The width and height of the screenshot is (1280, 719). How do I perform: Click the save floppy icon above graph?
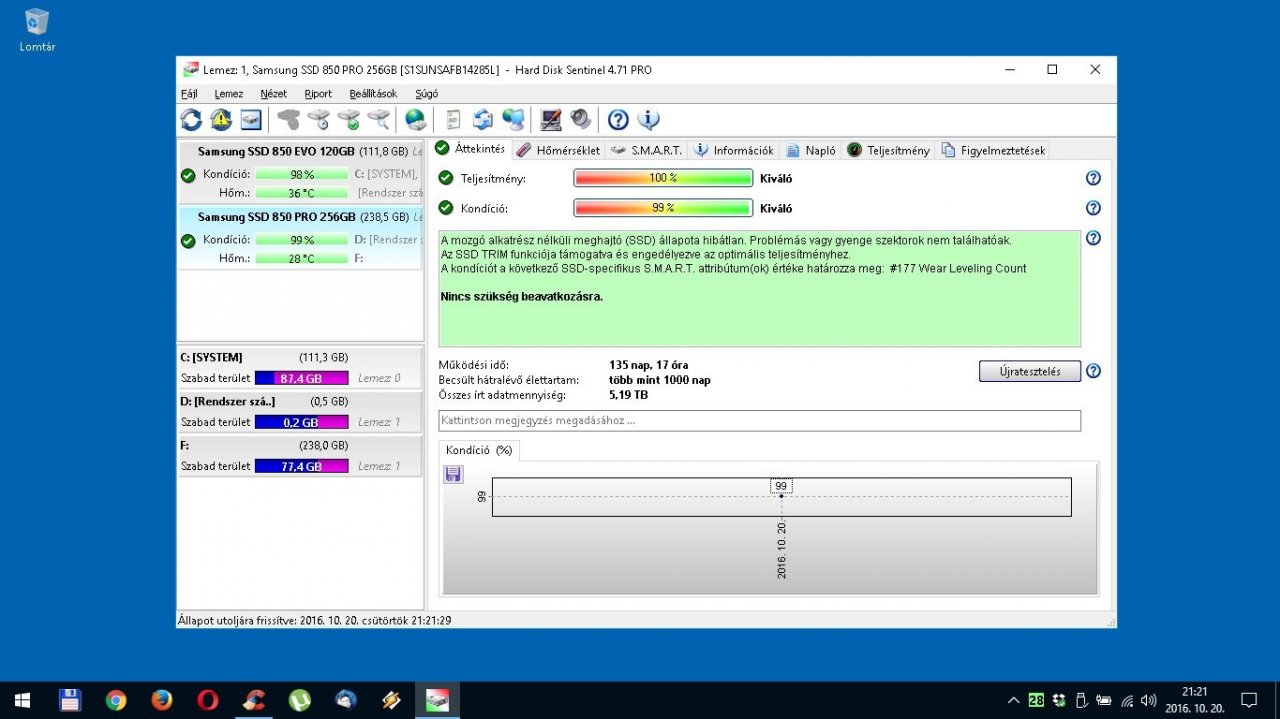453,474
